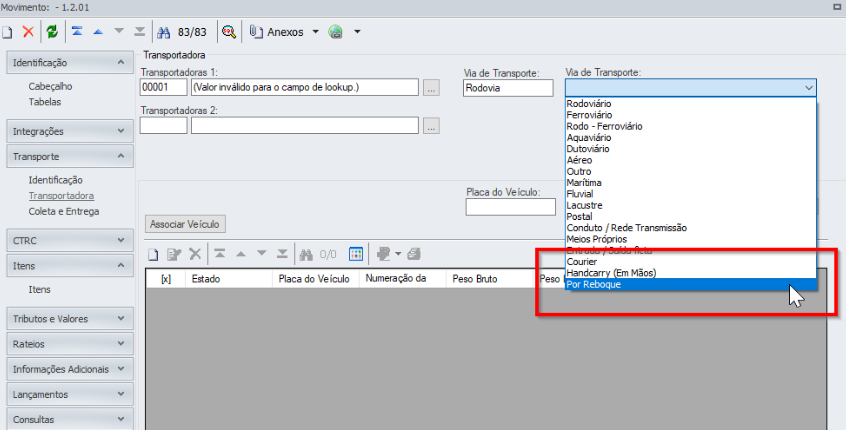
Task: Open Coleta e Entrega page
Action: click(64, 211)
